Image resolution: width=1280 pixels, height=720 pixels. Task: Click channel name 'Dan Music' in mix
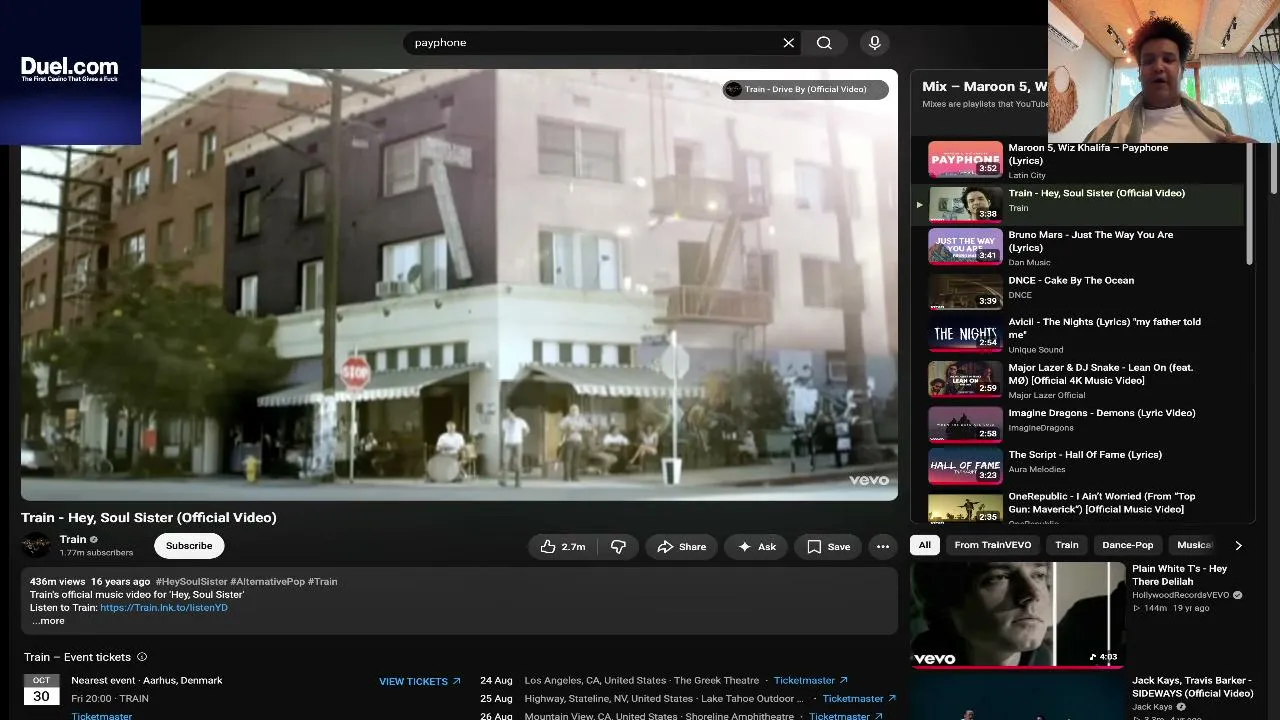coord(1029,262)
